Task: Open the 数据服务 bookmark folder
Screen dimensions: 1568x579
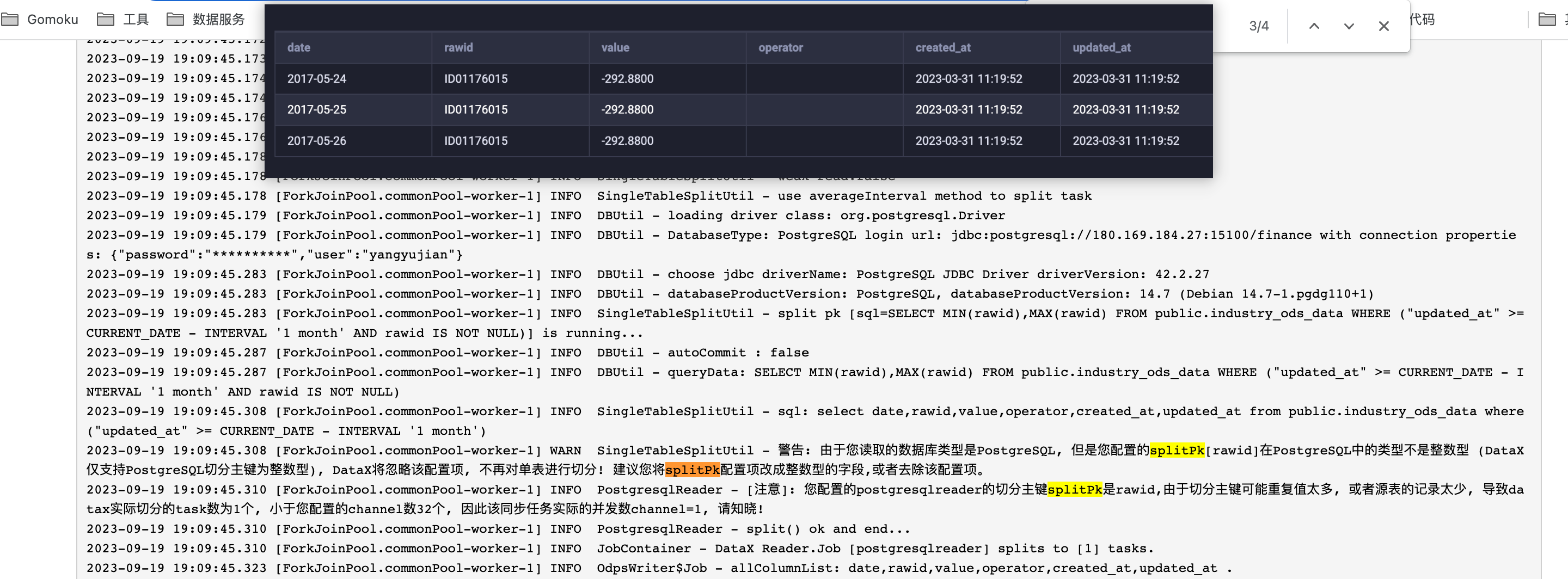Action: pyautogui.click(x=206, y=20)
